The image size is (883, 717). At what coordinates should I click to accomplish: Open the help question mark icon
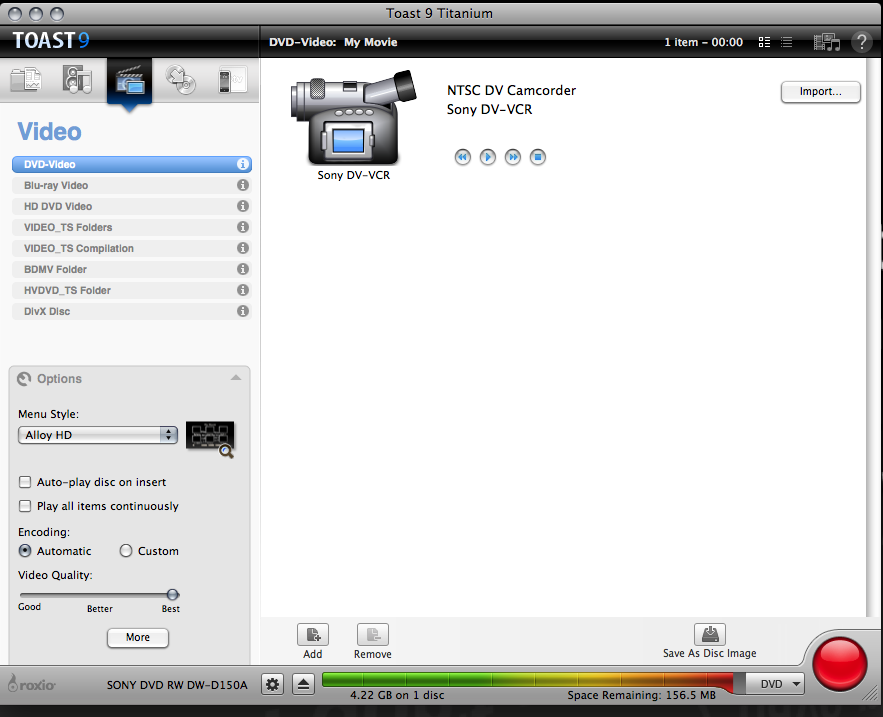(x=861, y=42)
